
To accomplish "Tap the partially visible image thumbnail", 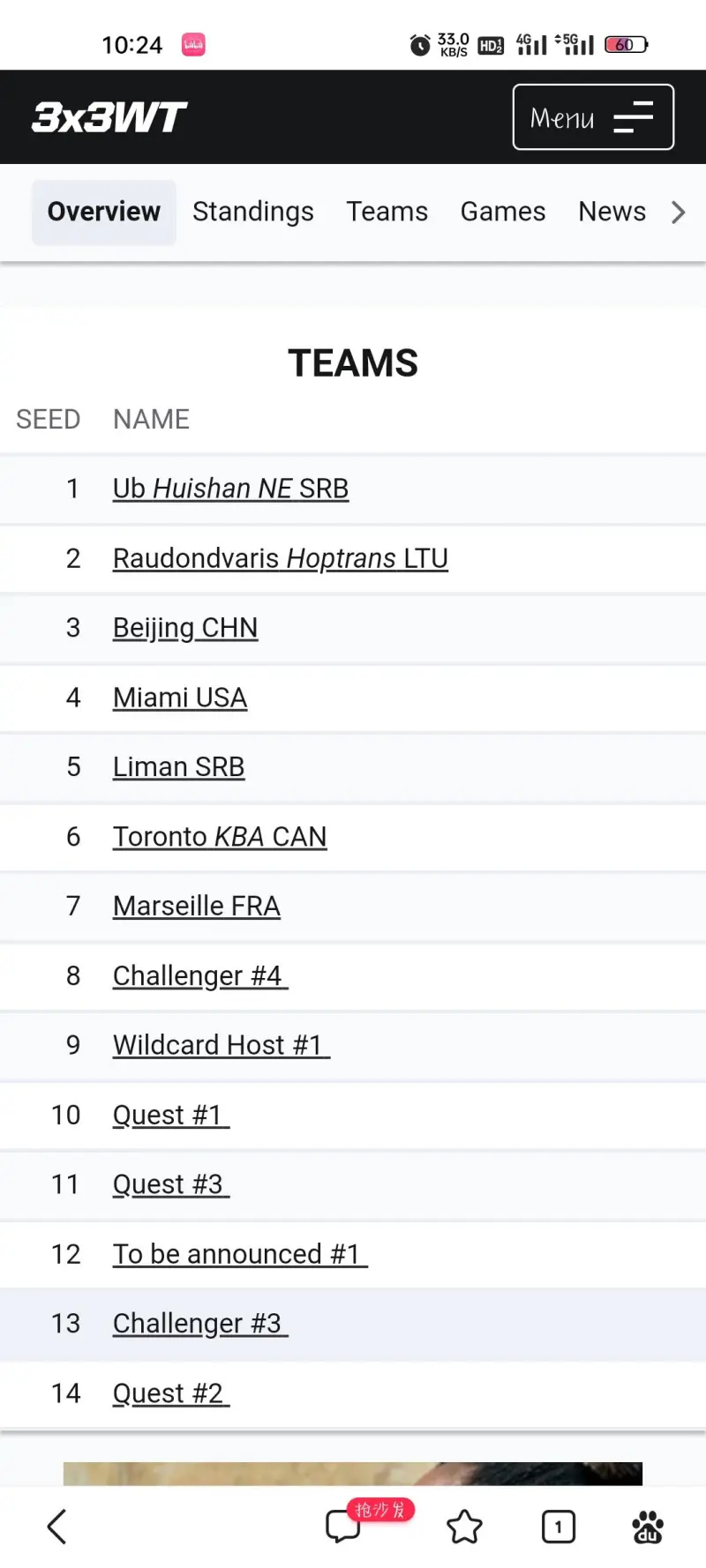I will (353, 1474).
